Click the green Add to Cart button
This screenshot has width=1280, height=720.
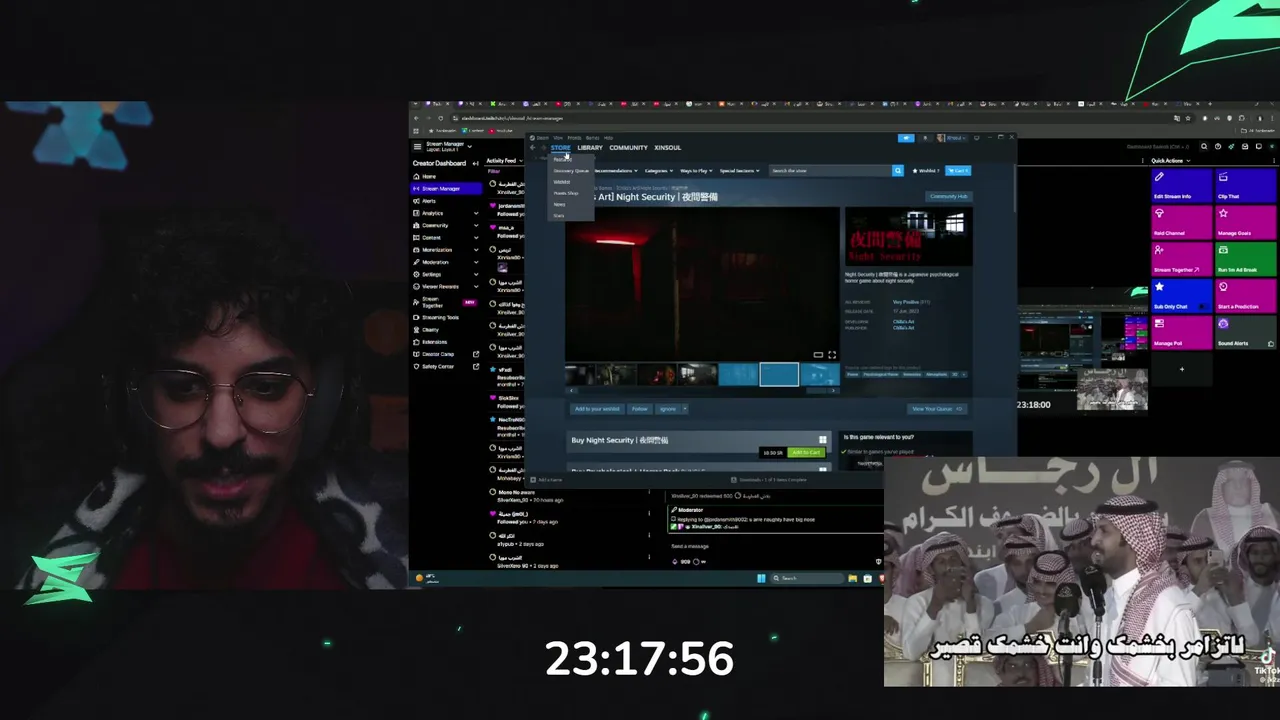pos(805,453)
